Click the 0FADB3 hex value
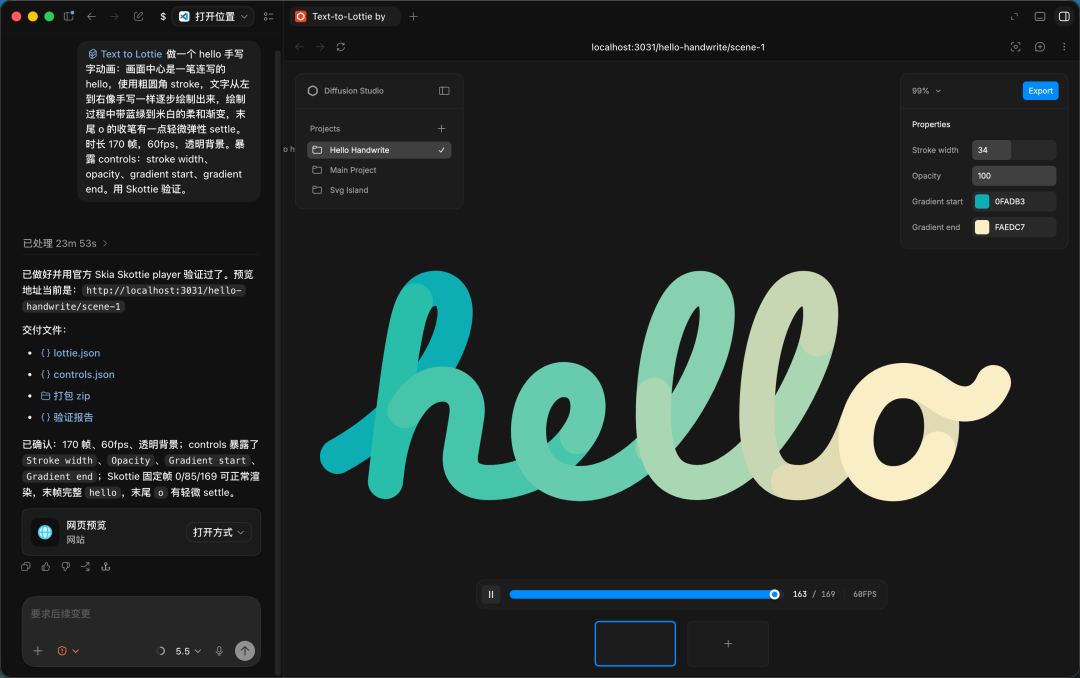The width and height of the screenshot is (1080, 678). (1010, 202)
